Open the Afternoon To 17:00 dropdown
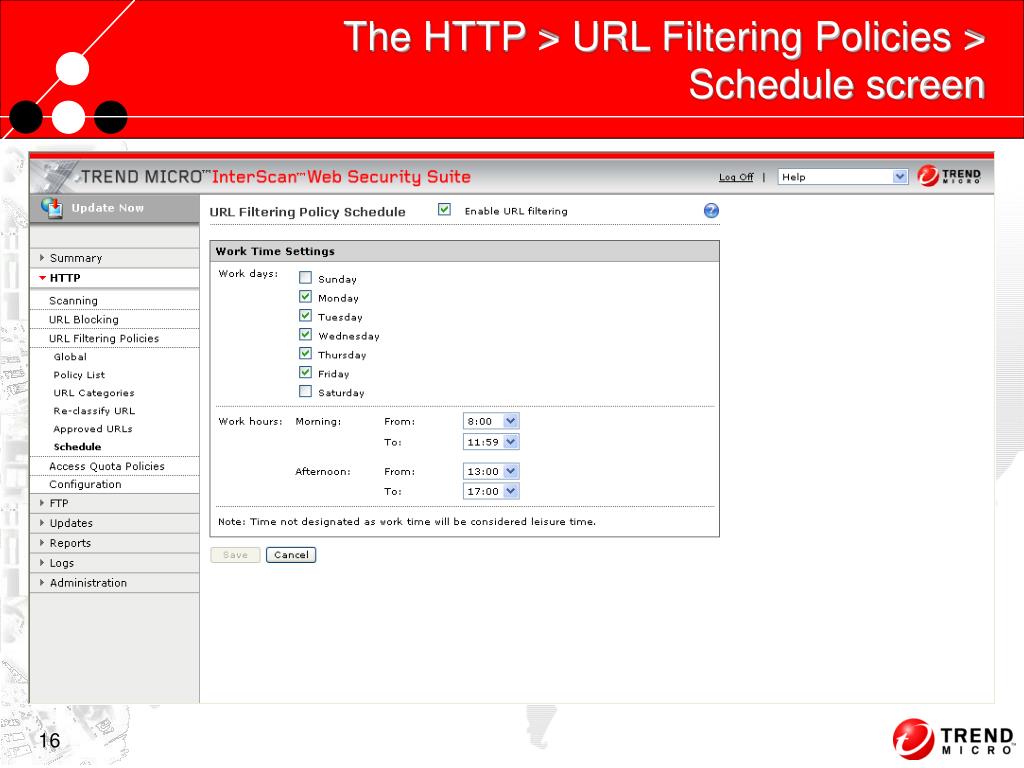1024x768 pixels. point(491,491)
